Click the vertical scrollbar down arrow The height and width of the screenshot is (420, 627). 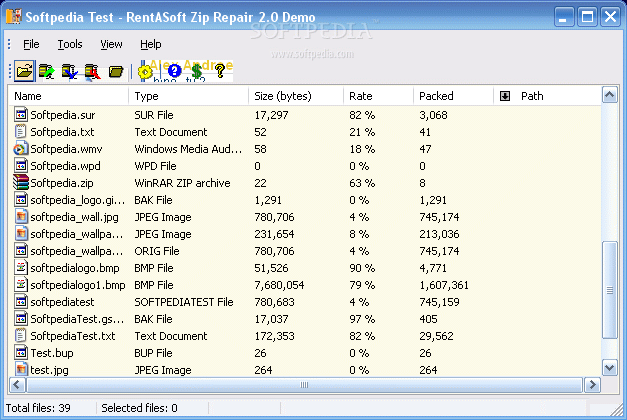[x=609, y=368]
